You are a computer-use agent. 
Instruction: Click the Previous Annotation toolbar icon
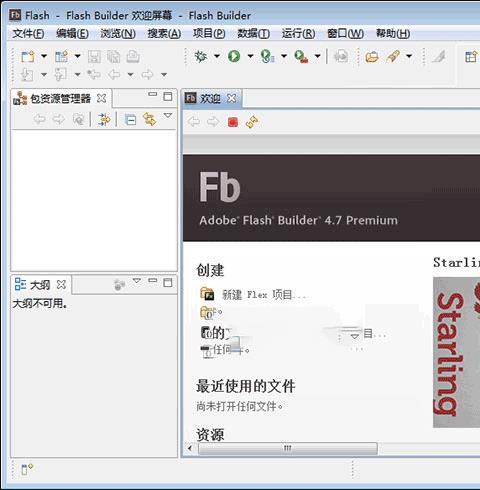point(60,75)
